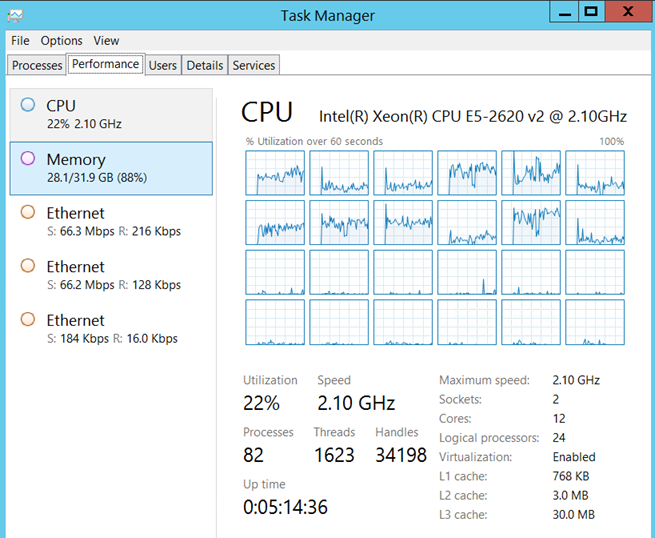Minimize the Task Manager window

point(564,12)
